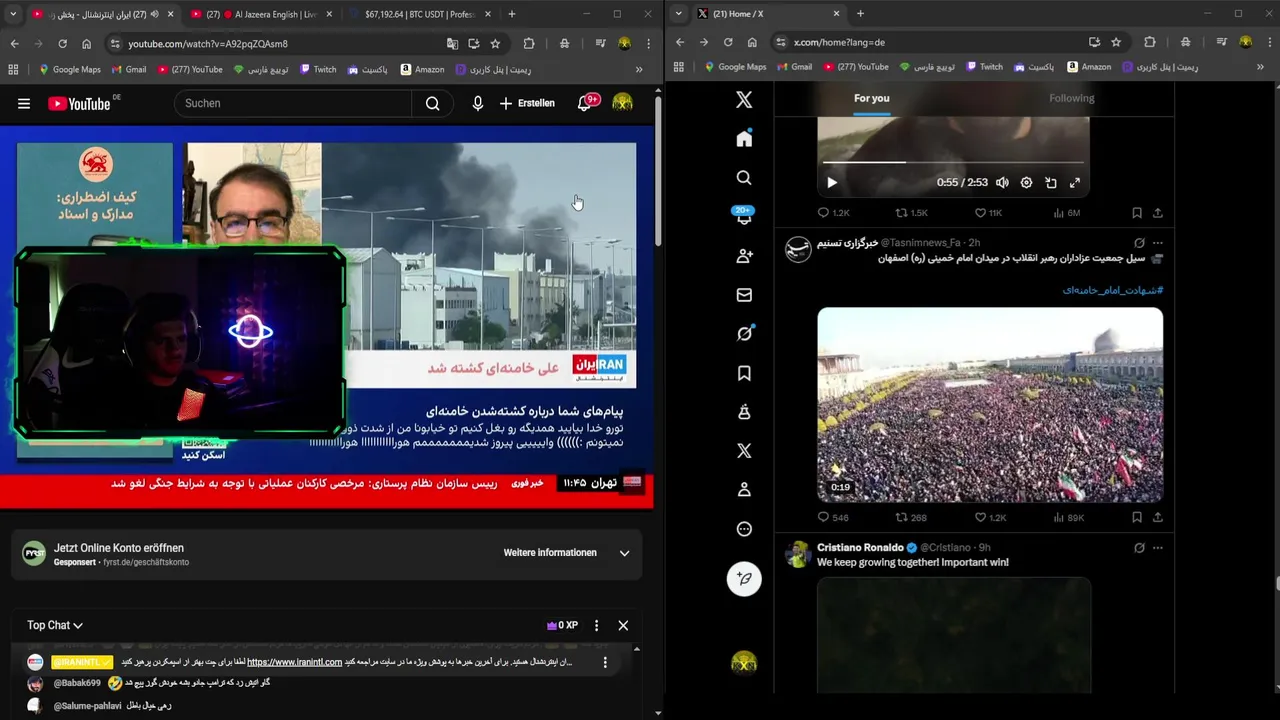Like the post with 11K likes
The height and width of the screenshot is (720, 1280).
click(988, 213)
